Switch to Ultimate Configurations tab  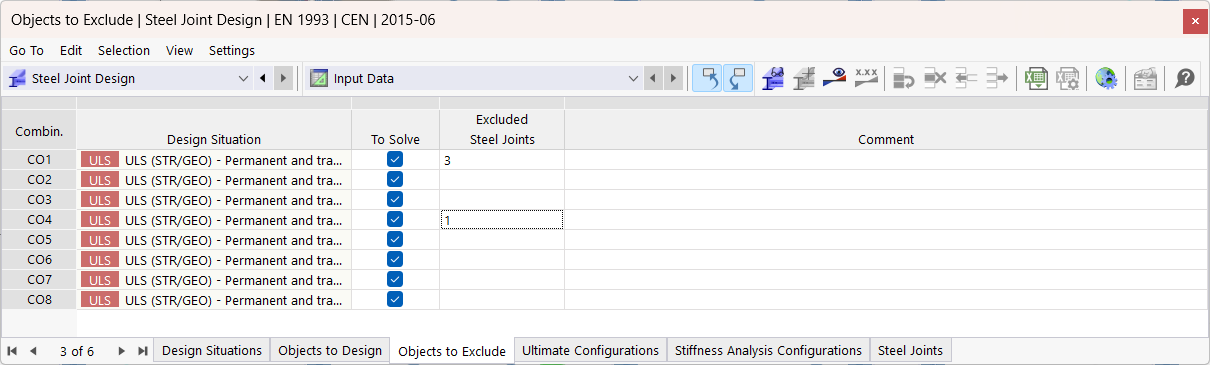tap(590, 350)
